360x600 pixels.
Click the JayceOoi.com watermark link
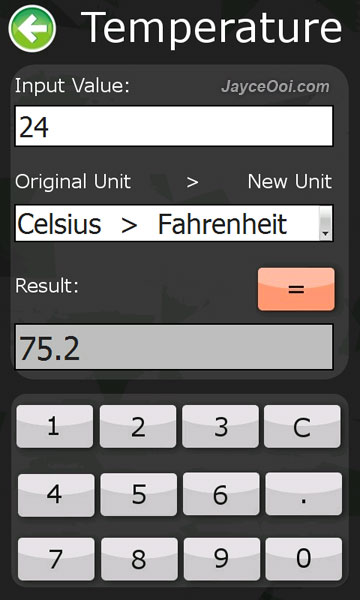(x=275, y=87)
